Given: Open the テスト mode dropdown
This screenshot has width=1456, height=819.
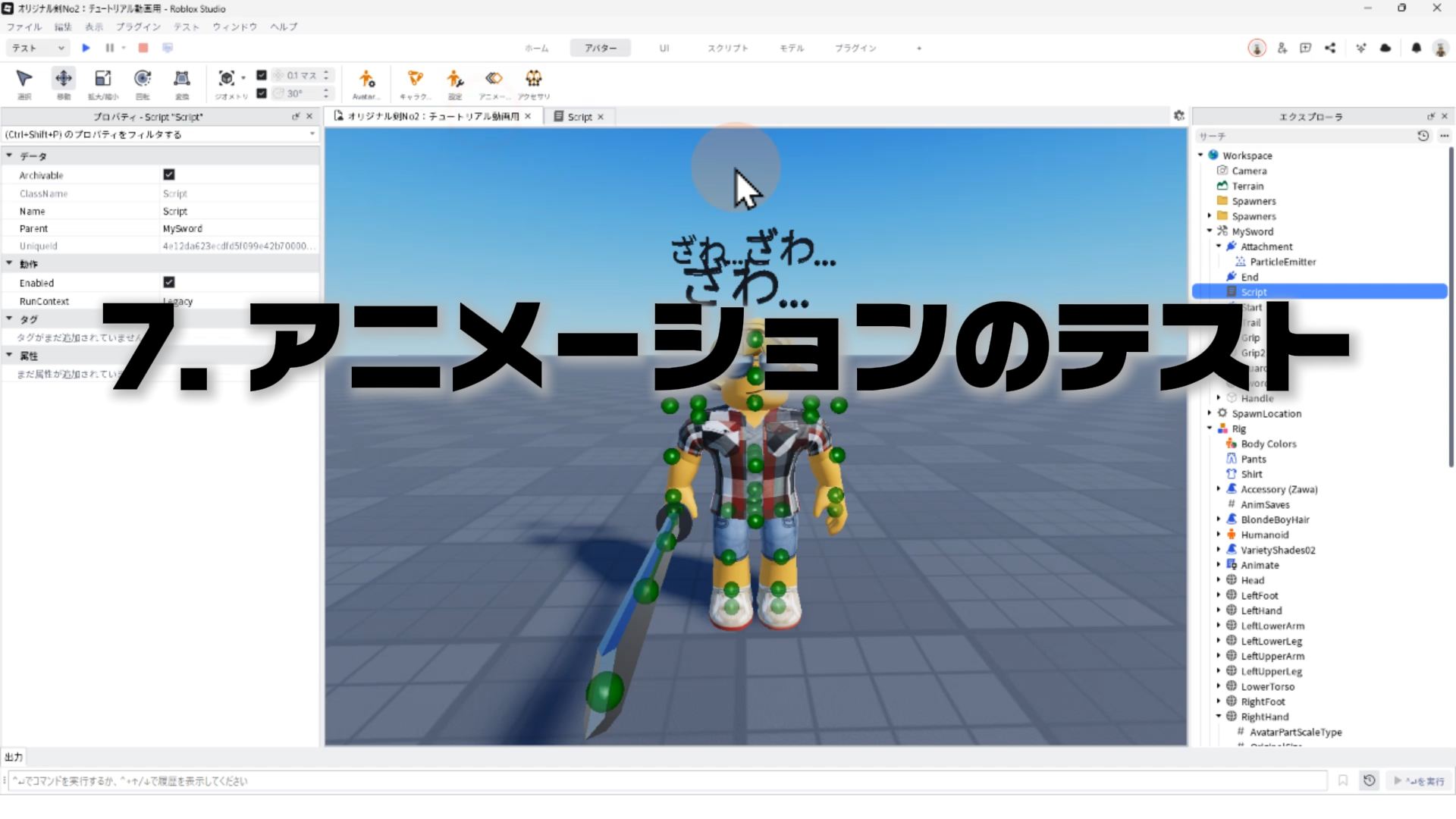Looking at the screenshot, I should click(38, 48).
